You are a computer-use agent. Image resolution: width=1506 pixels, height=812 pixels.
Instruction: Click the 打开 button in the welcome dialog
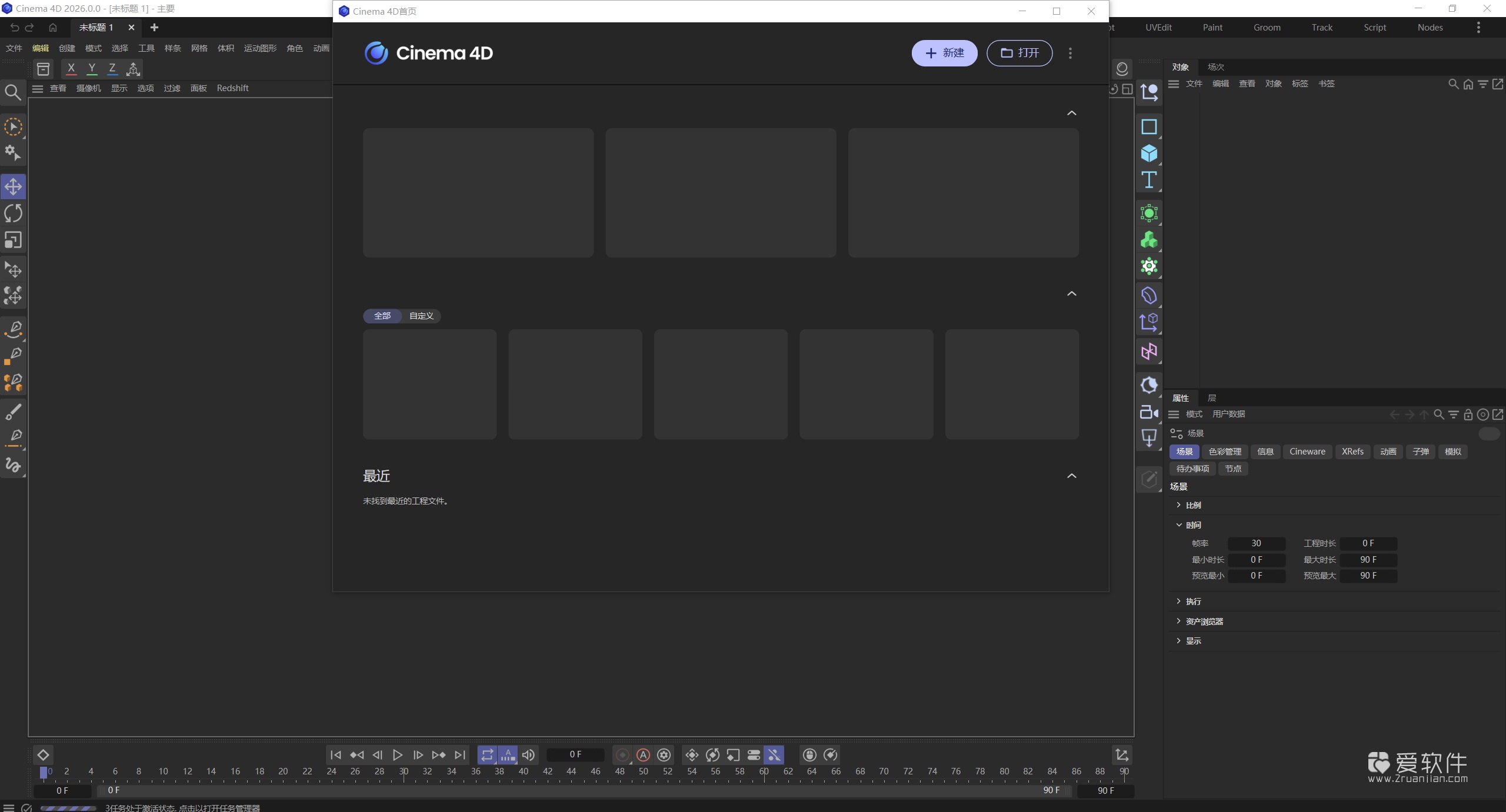point(1019,53)
